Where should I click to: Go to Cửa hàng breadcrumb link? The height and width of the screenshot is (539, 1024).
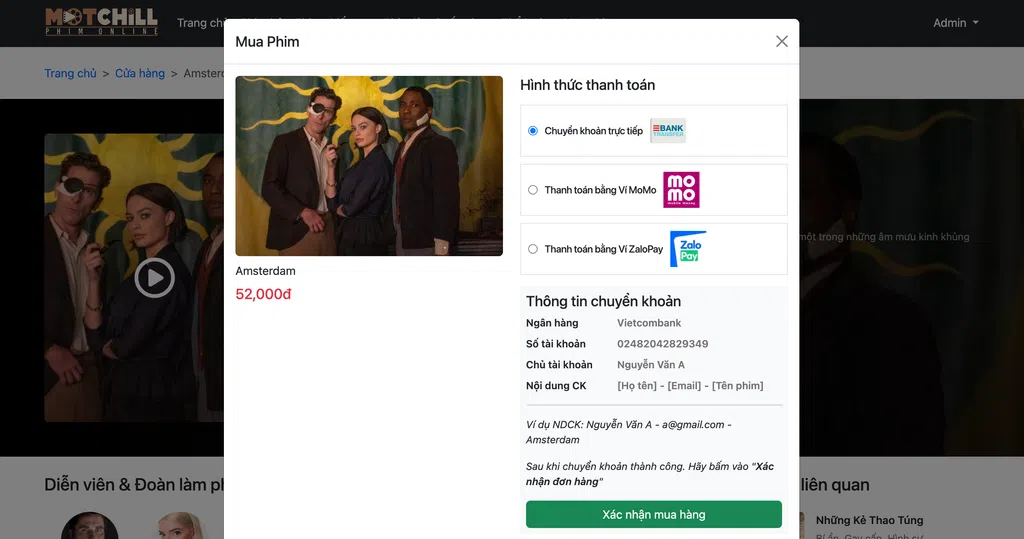[140, 73]
